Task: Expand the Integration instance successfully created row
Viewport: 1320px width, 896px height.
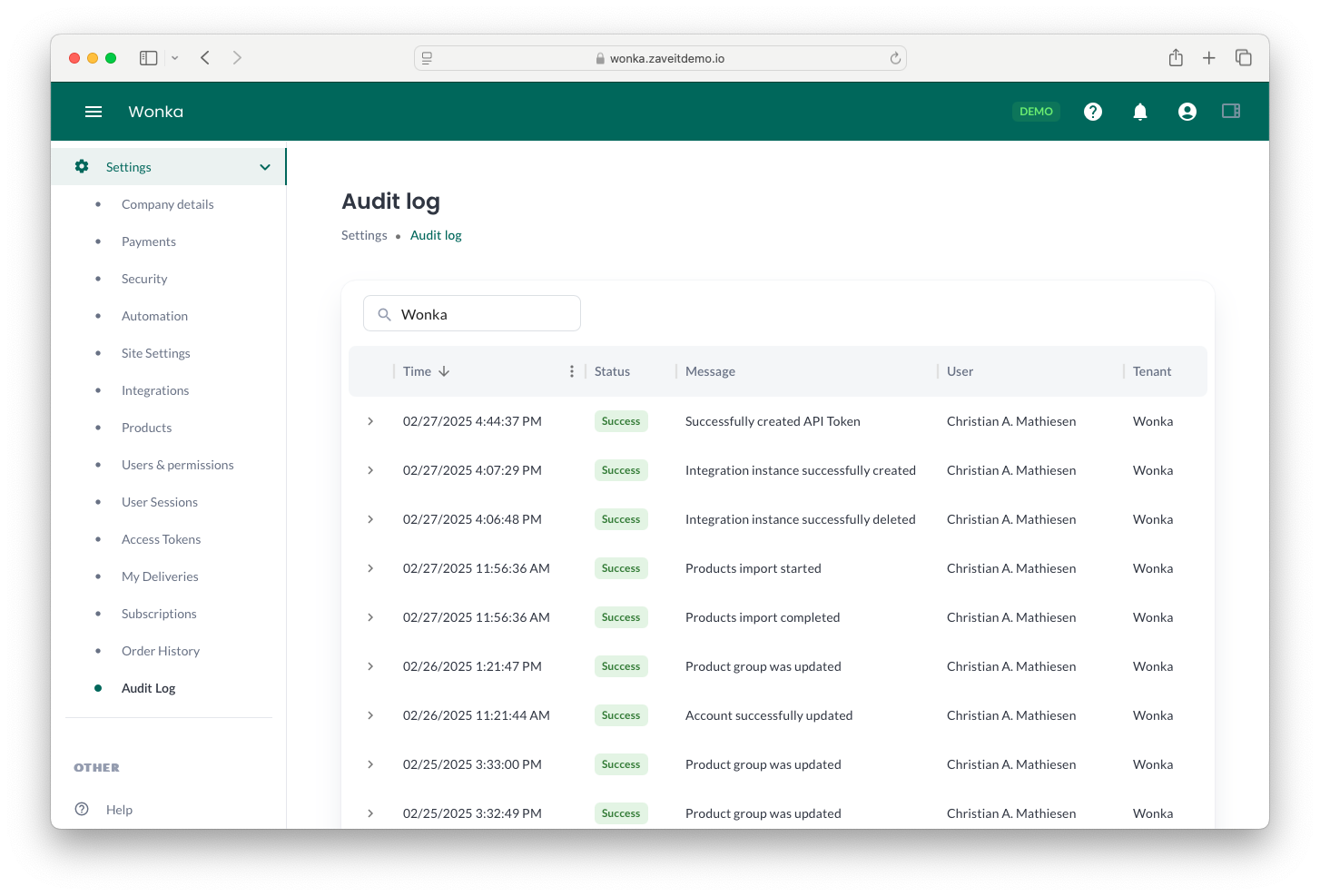Action: pos(370,470)
